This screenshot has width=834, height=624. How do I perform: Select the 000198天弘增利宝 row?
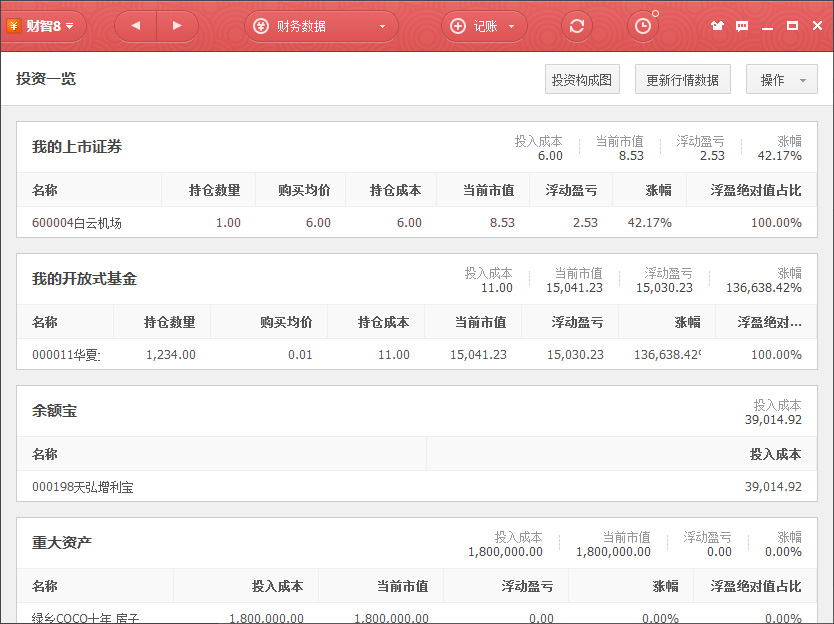82,486
